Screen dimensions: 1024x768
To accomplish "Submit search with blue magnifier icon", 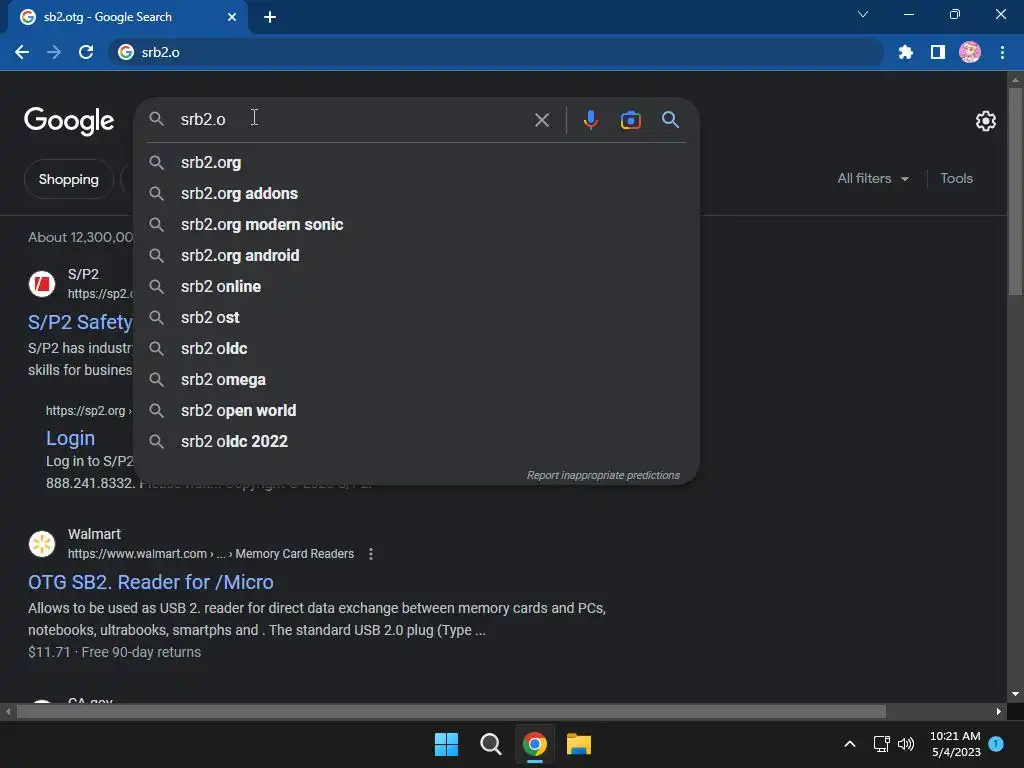I will point(670,120).
